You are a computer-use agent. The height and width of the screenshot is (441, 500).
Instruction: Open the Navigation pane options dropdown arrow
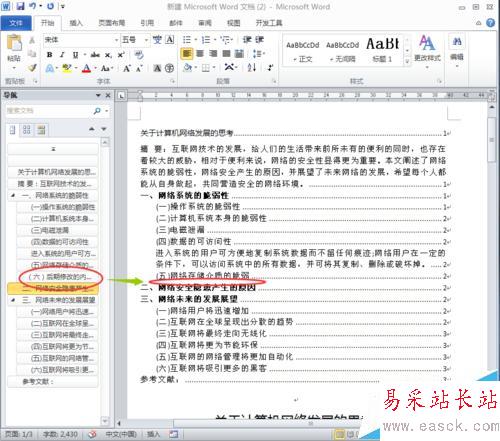click(98, 95)
